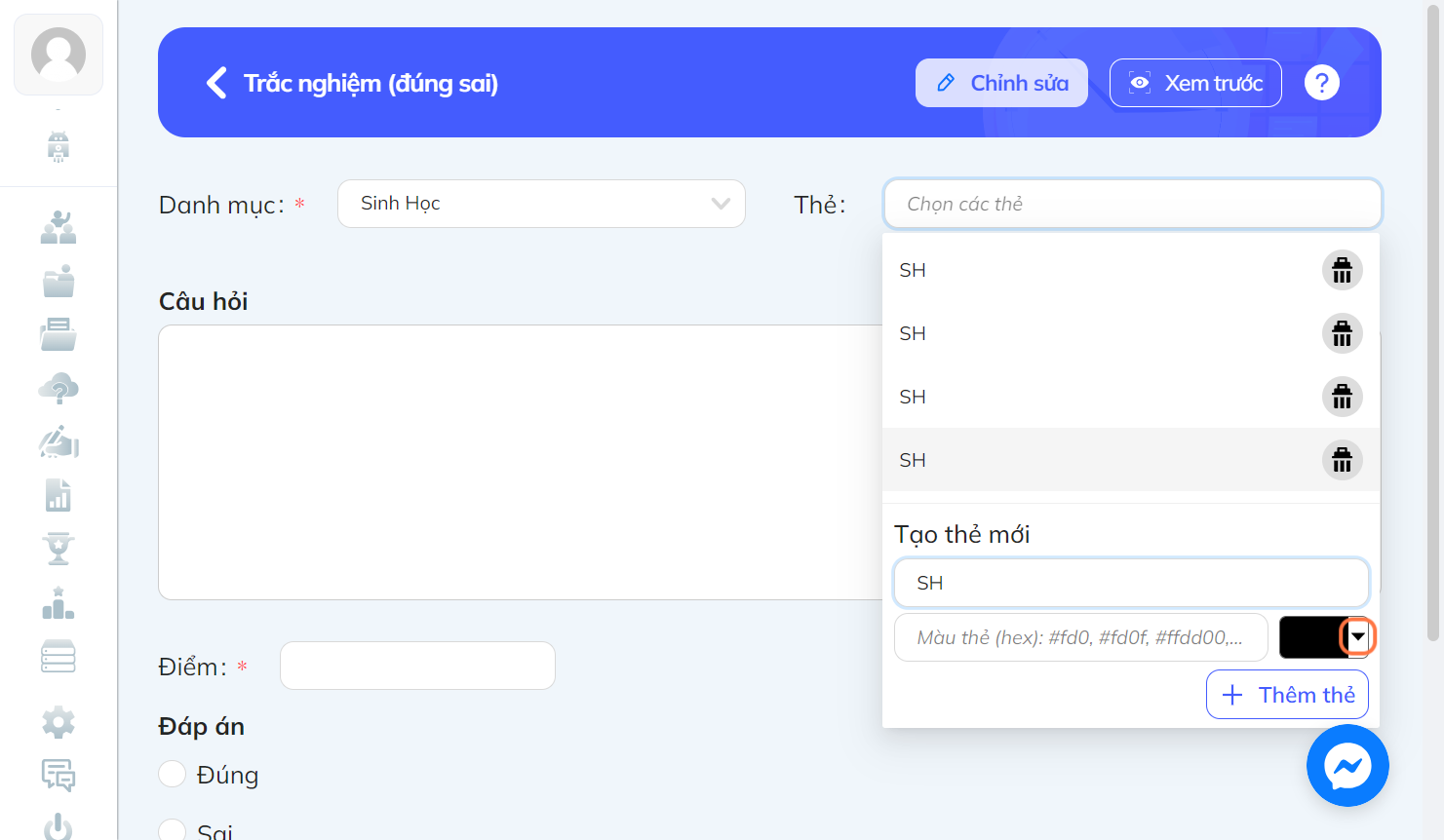Viewport: 1444px width, 840px height.
Task: Click the Điểm score input field
Action: click(417, 666)
